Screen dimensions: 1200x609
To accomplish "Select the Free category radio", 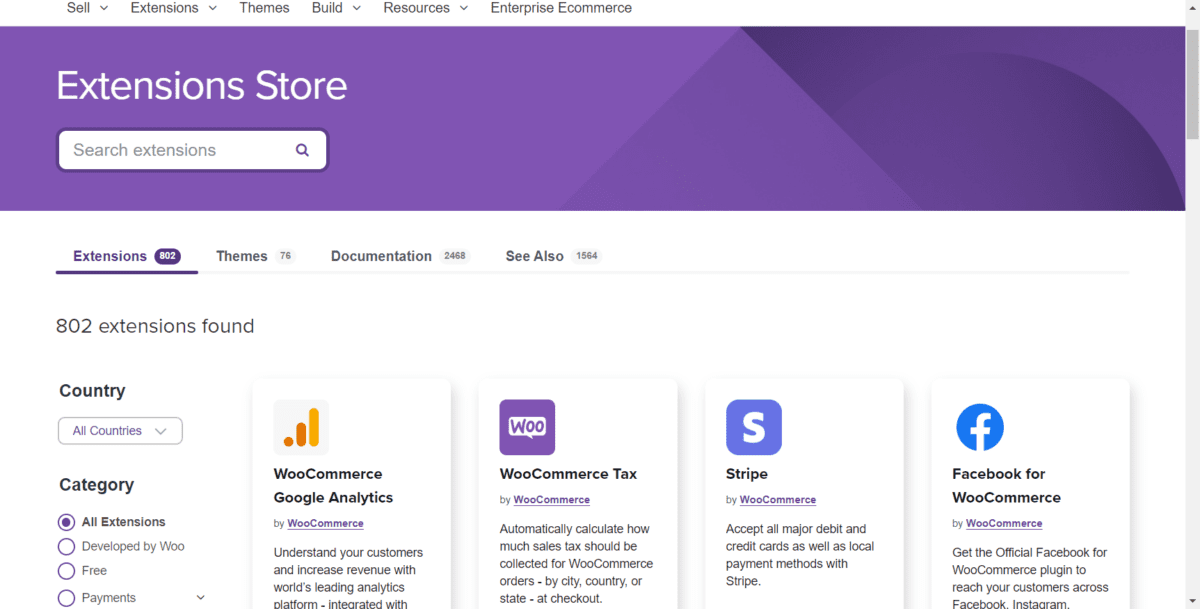I will [x=67, y=571].
